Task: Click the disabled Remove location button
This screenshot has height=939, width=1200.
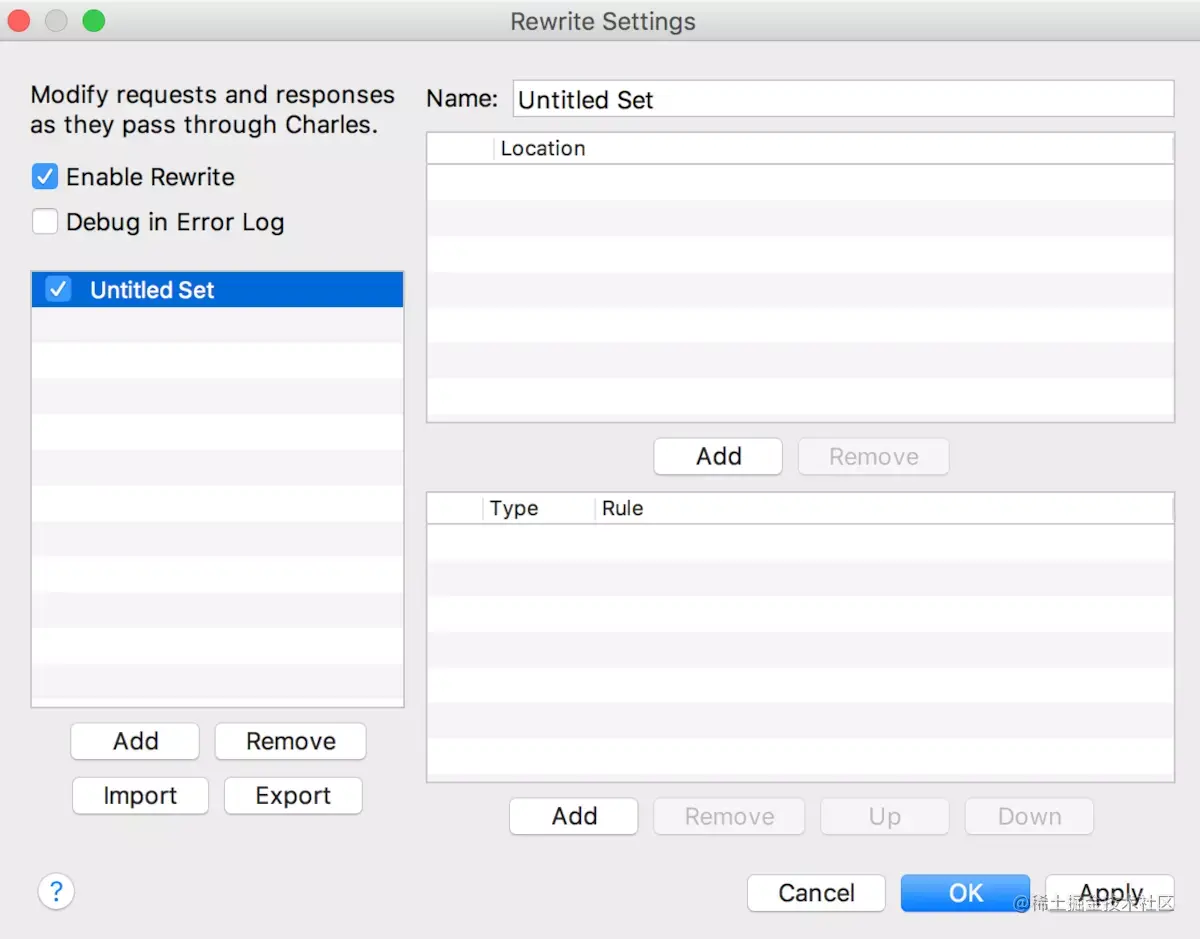Action: [x=873, y=456]
